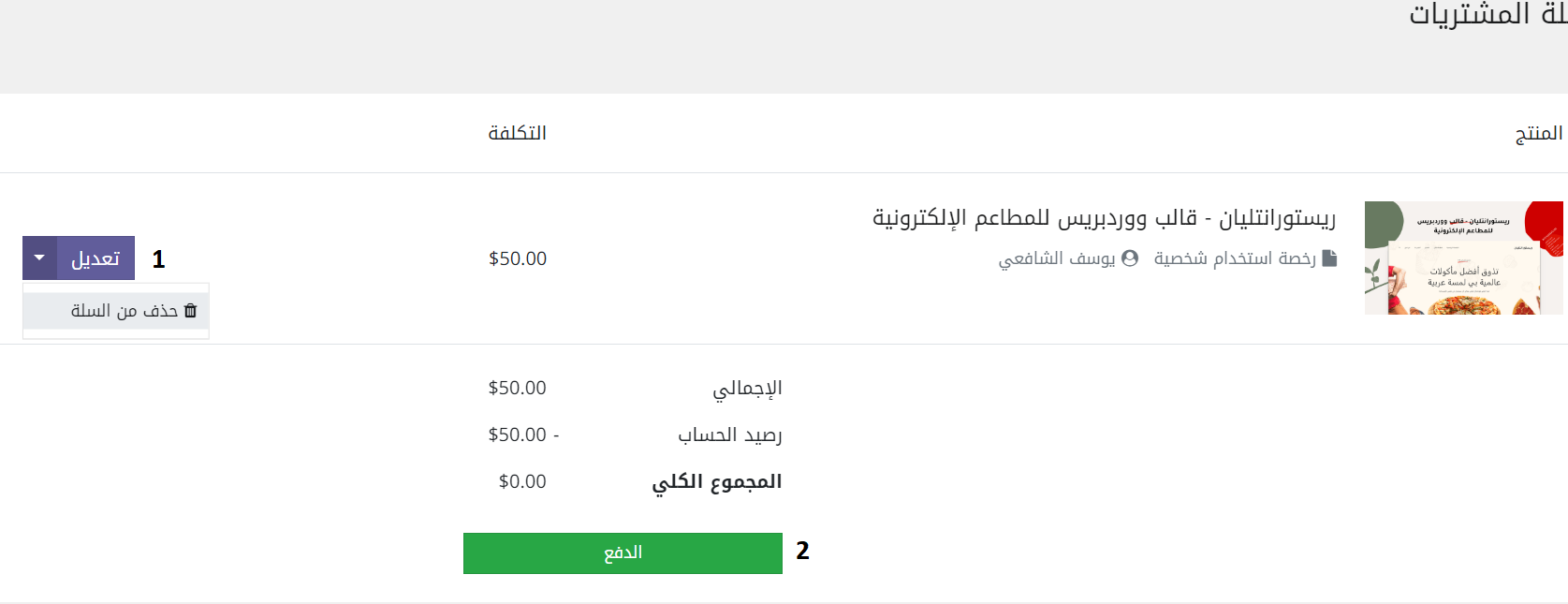
Task: Click the purple تعديل button
Action: point(95,258)
